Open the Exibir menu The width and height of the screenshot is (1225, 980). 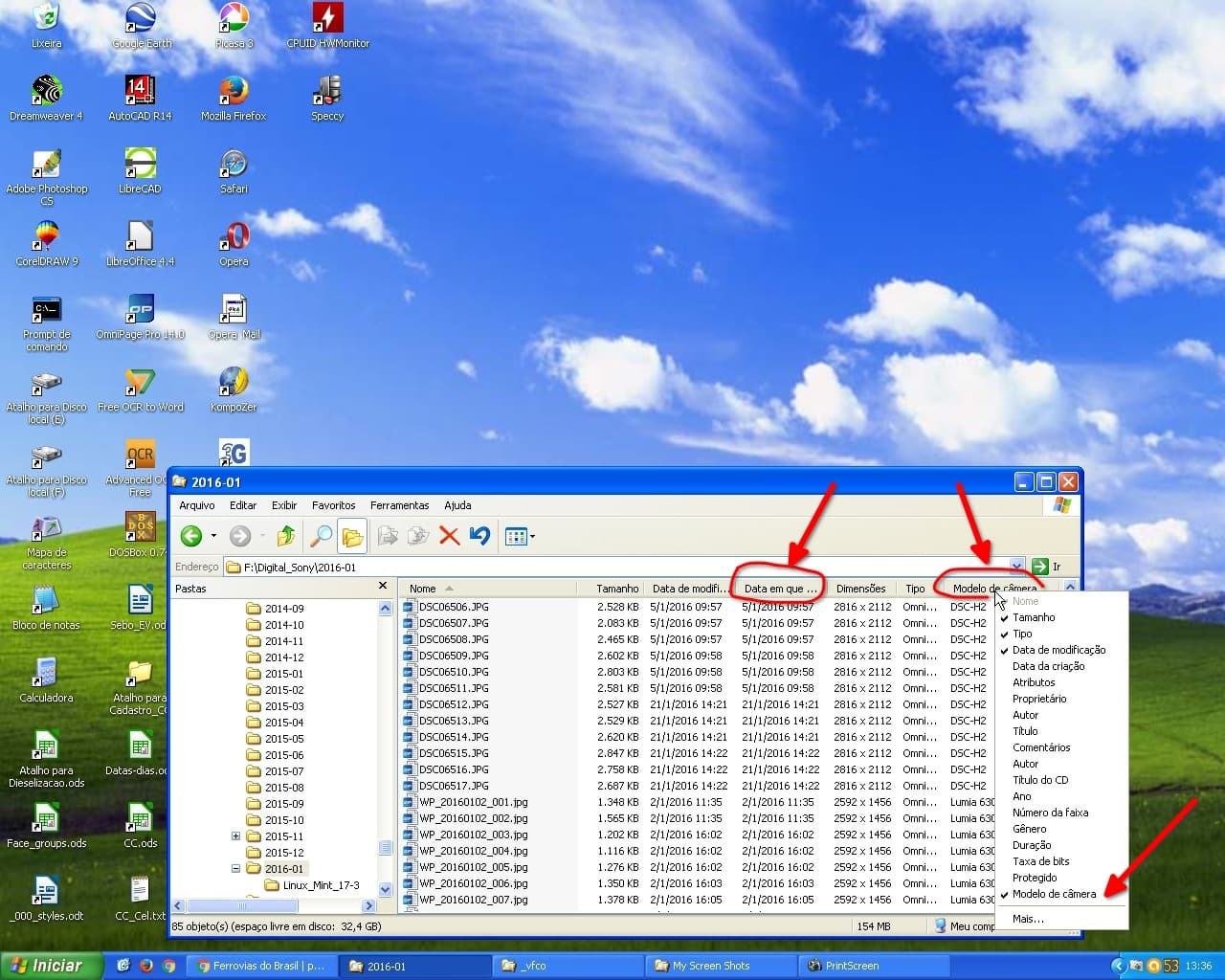tap(284, 505)
